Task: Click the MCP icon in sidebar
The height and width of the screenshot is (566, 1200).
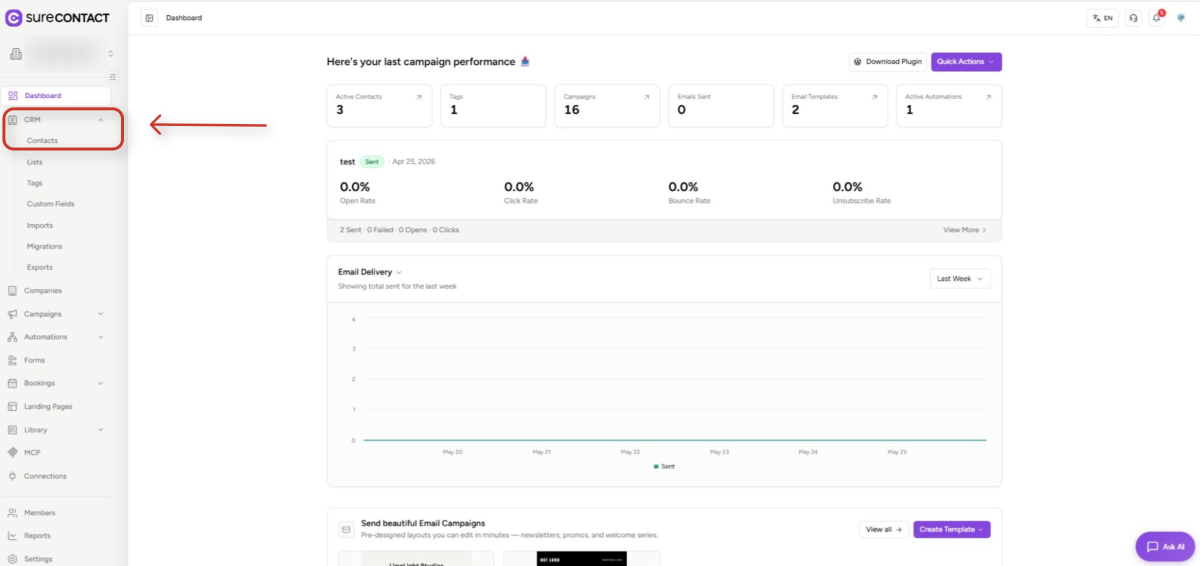Action: click(x=12, y=453)
